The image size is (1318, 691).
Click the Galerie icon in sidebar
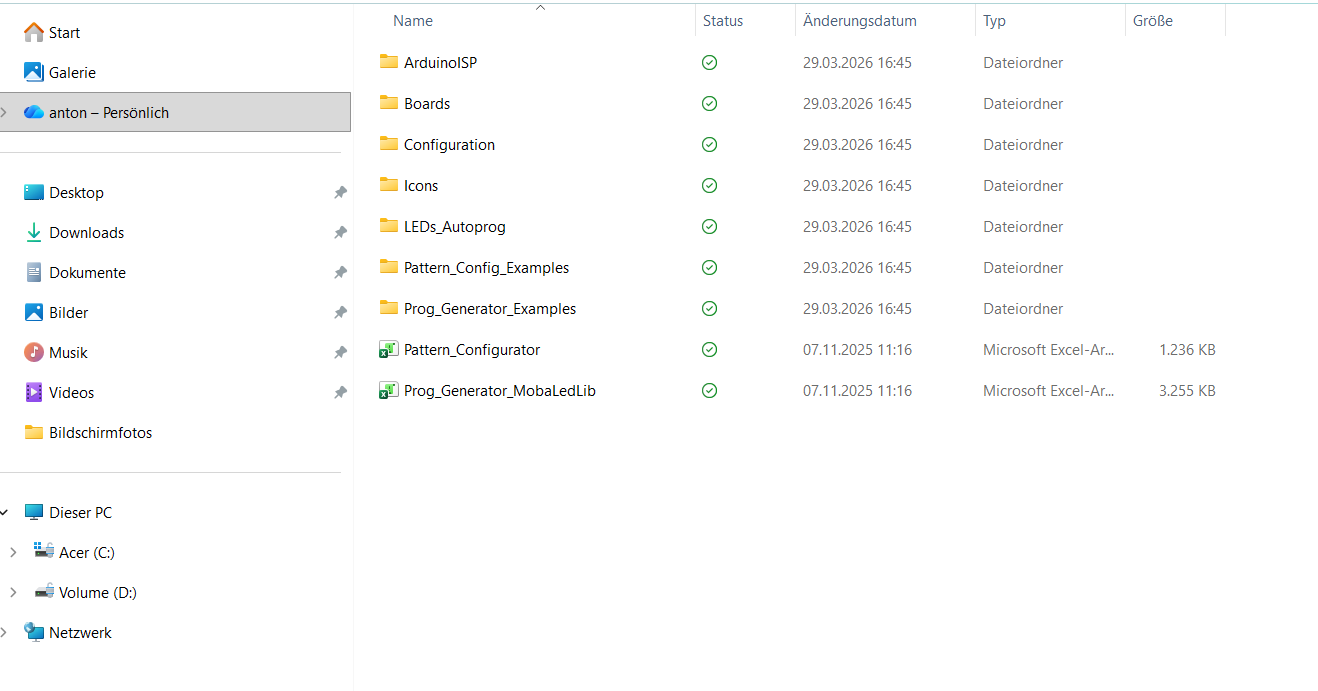point(34,72)
